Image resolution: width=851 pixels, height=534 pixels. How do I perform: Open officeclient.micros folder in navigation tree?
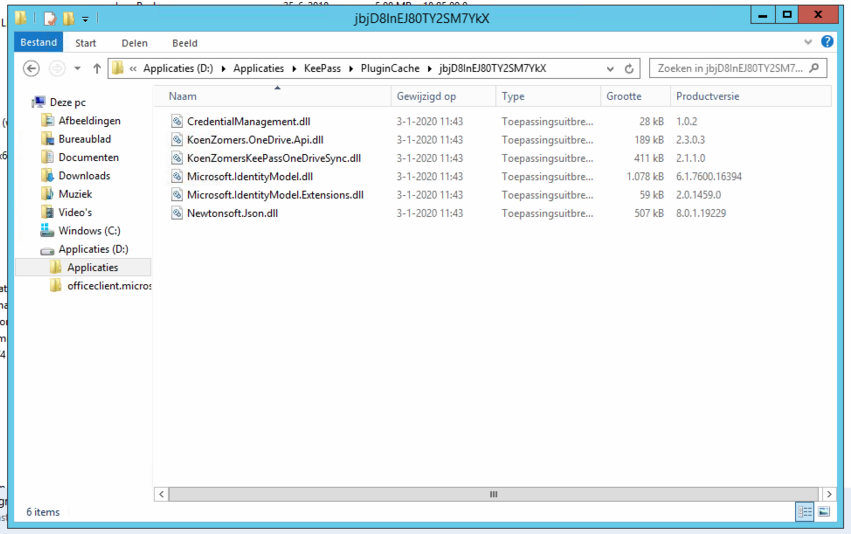[109, 285]
